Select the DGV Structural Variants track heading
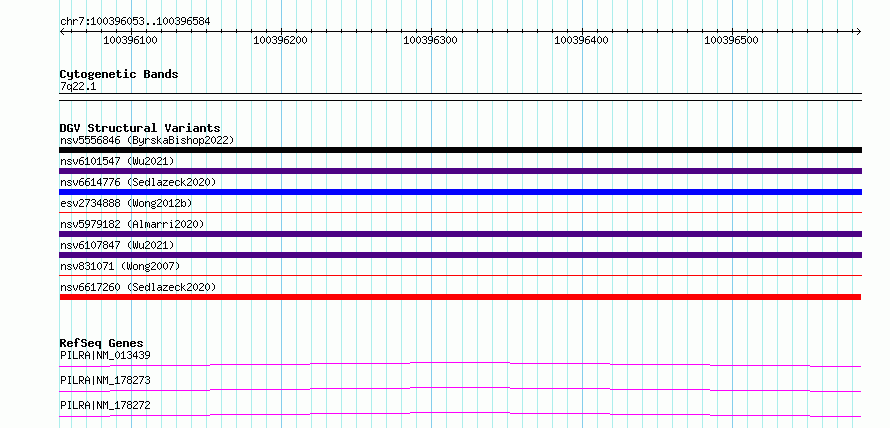Viewport: 890px width, 428px height. 140,128
